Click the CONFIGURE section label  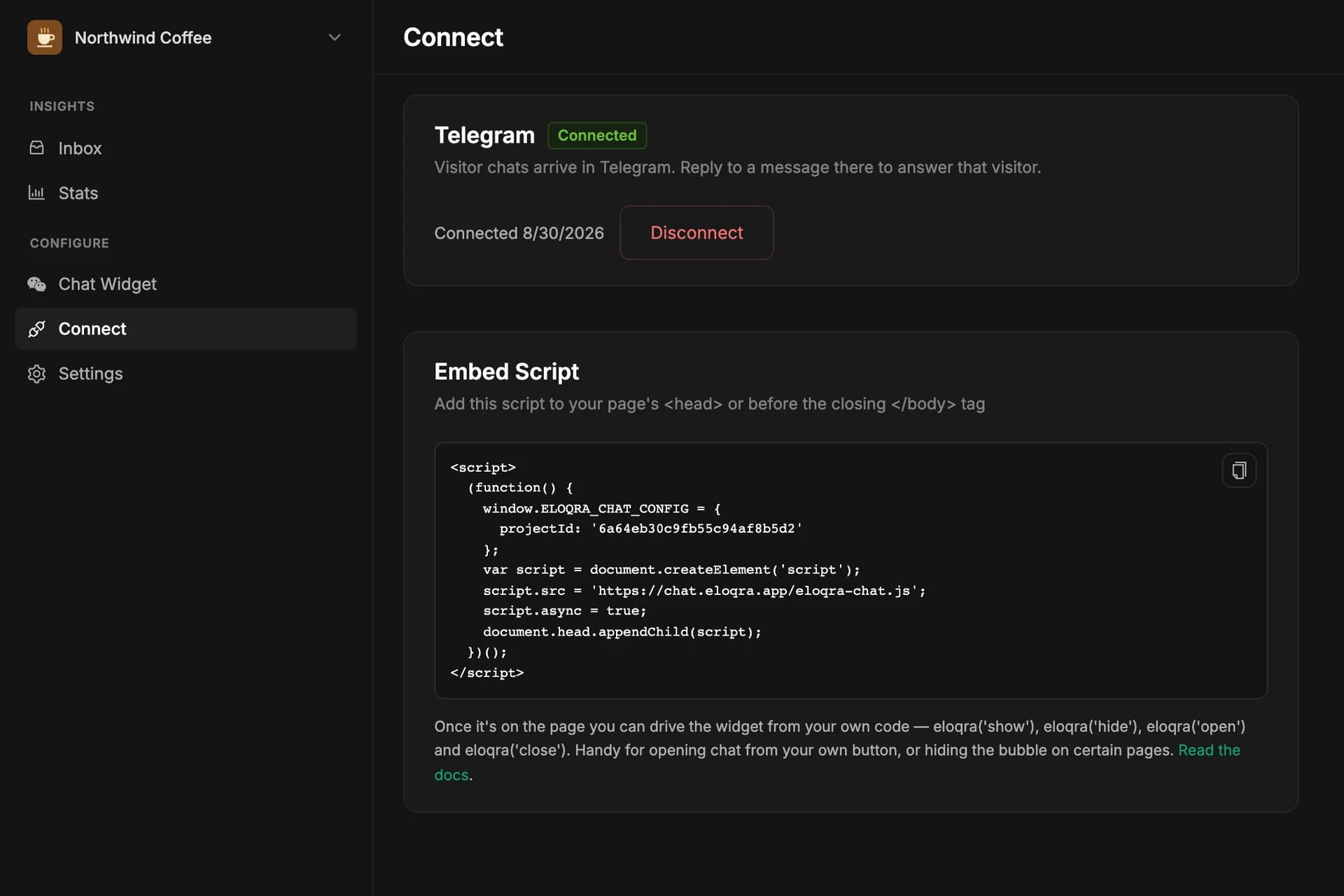[69, 243]
